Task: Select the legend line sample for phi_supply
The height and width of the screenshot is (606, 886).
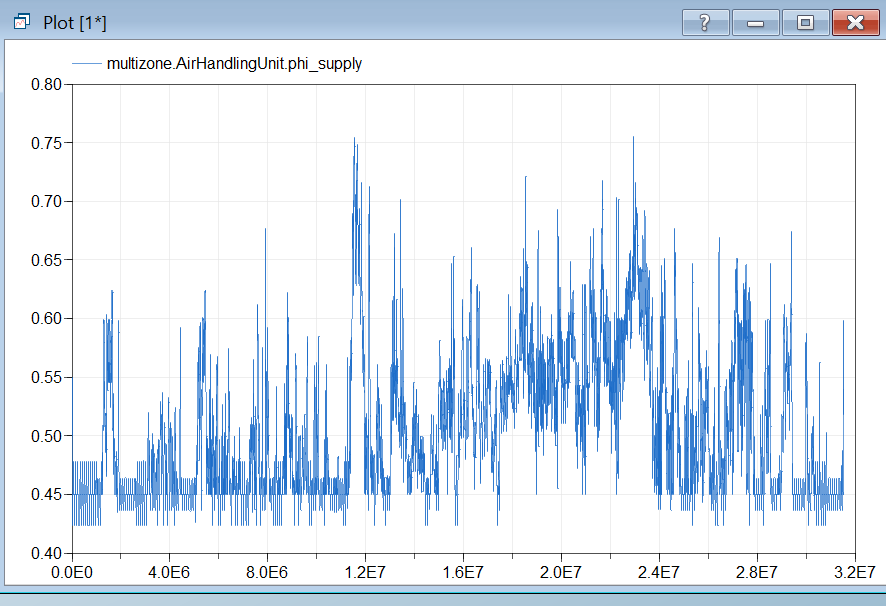Action: [88, 63]
